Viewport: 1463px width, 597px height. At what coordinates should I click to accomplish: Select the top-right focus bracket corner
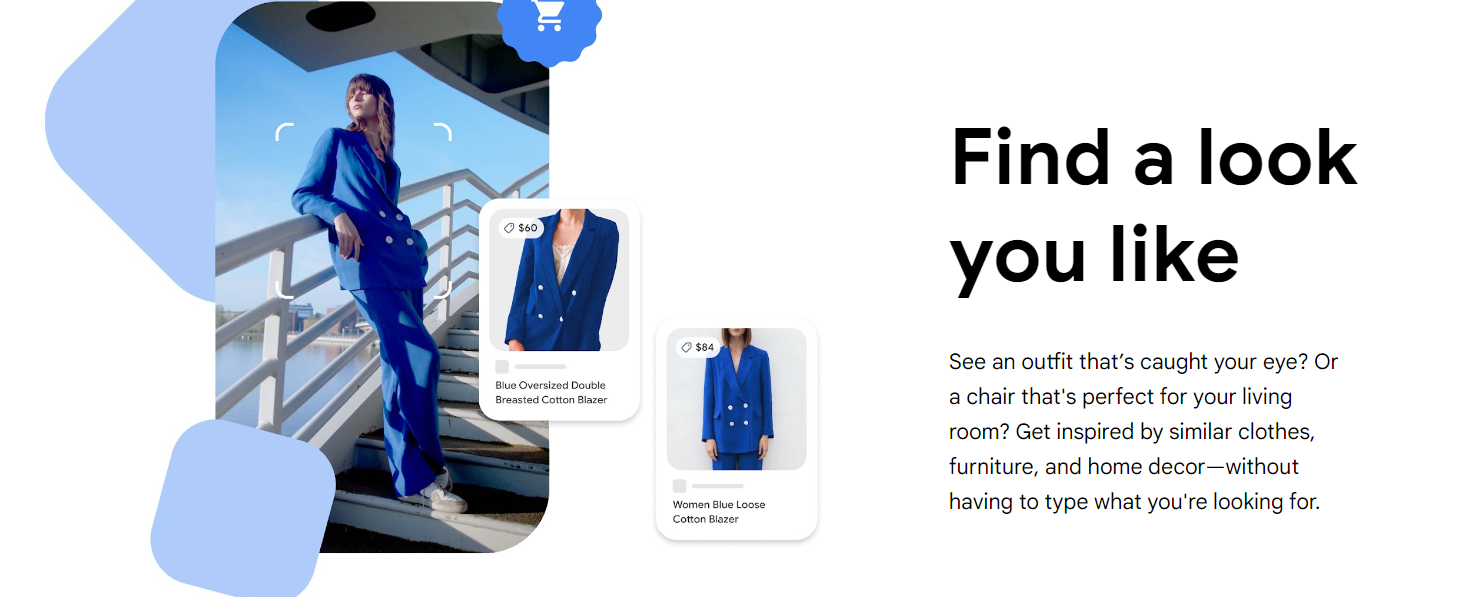pyautogui.click(x=442, y=132)
